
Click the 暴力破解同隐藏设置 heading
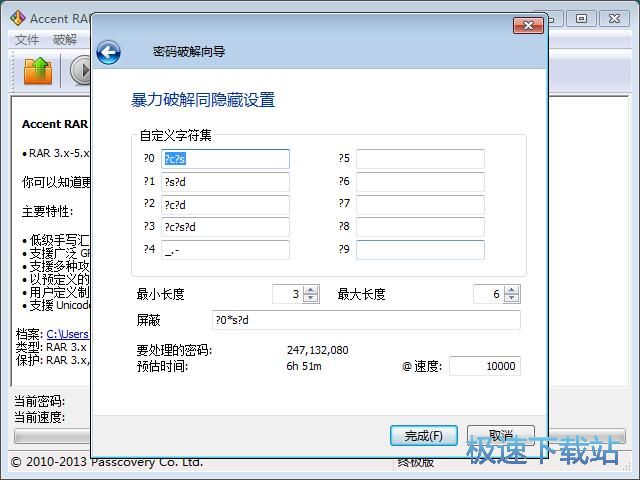pyautogui.click(x=203, y=100)
